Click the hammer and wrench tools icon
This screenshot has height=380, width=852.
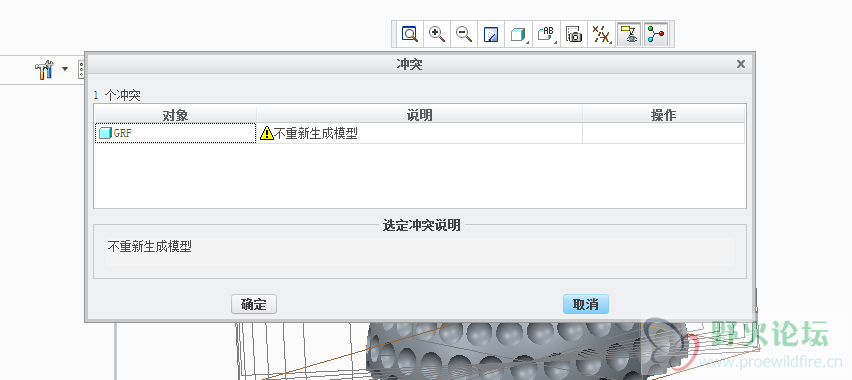point(45,70)
